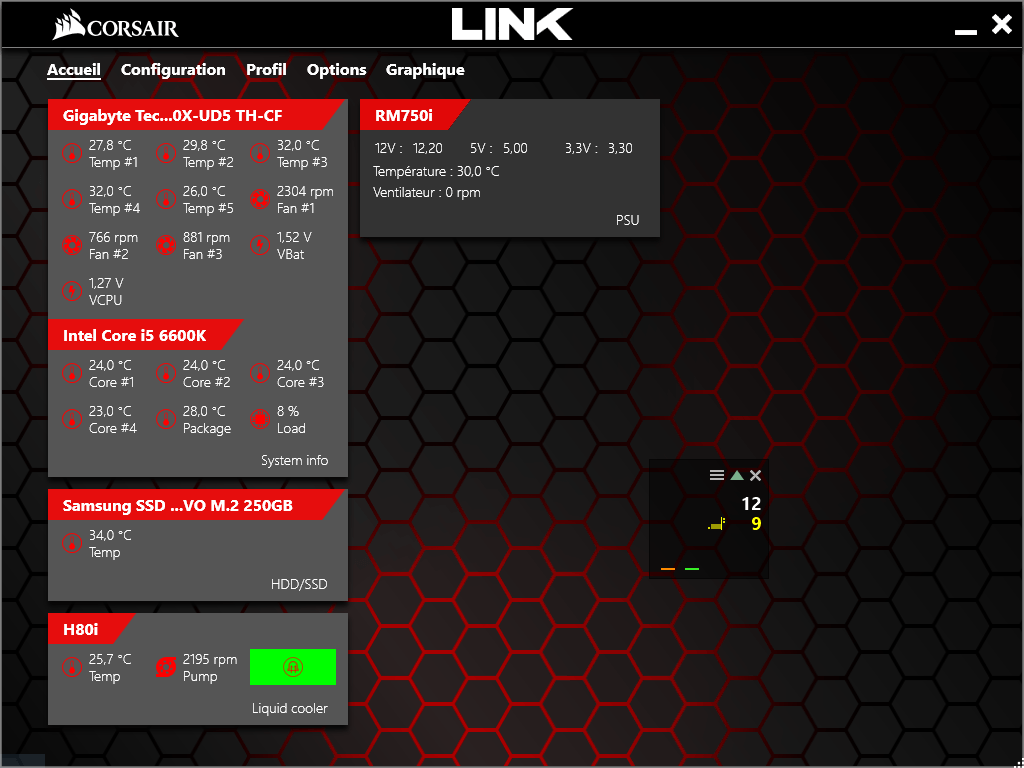Click the VBat voltage icon
Screen dimensions: 1024x768
[x=260, y=246]
